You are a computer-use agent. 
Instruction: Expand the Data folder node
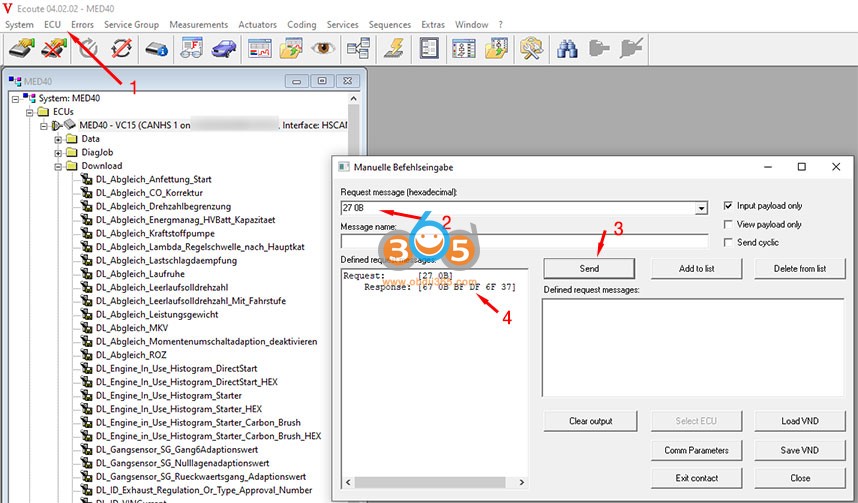tap(58, 139)
